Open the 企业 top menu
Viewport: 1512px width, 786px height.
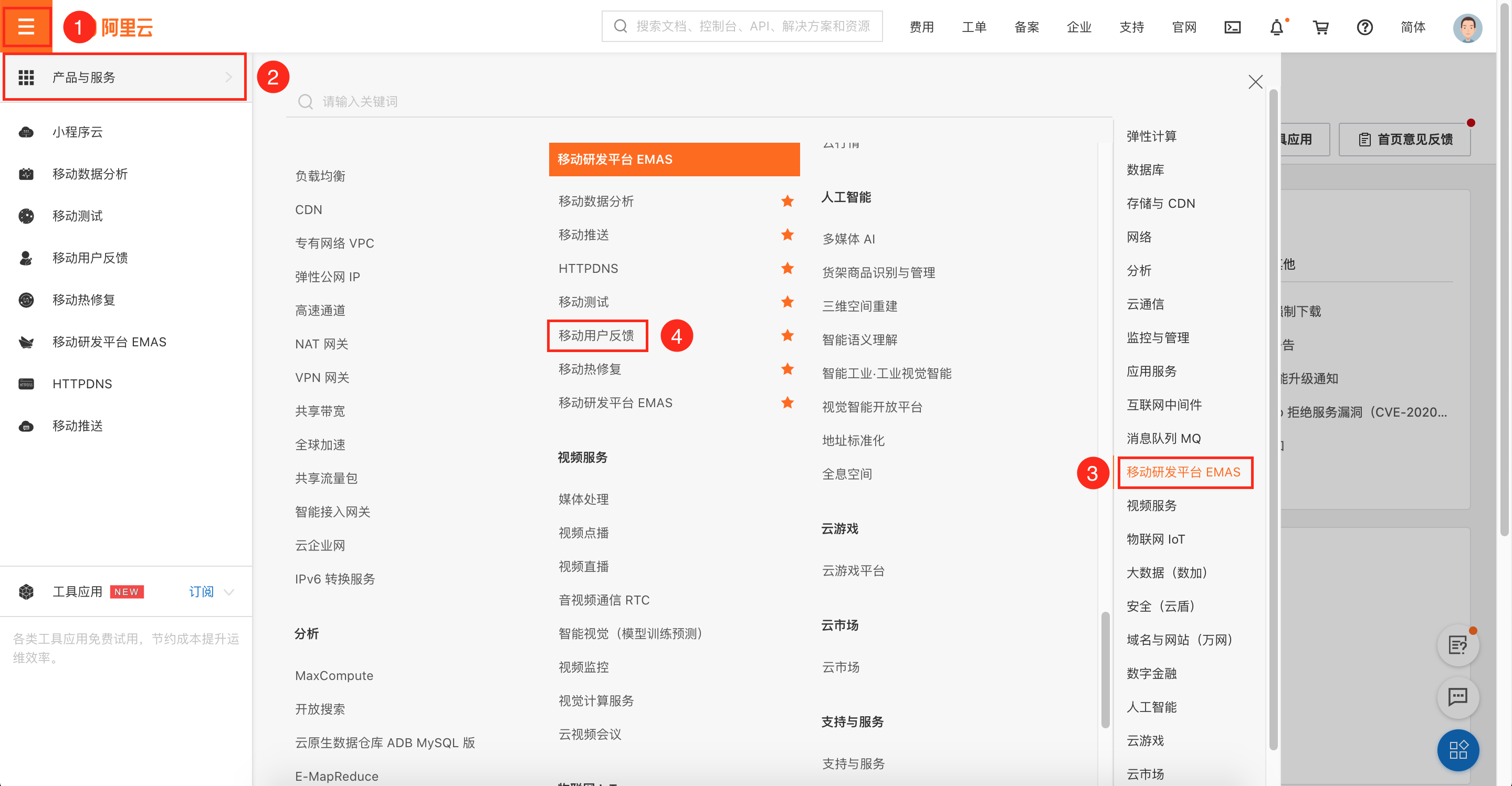click(1079, 27)
